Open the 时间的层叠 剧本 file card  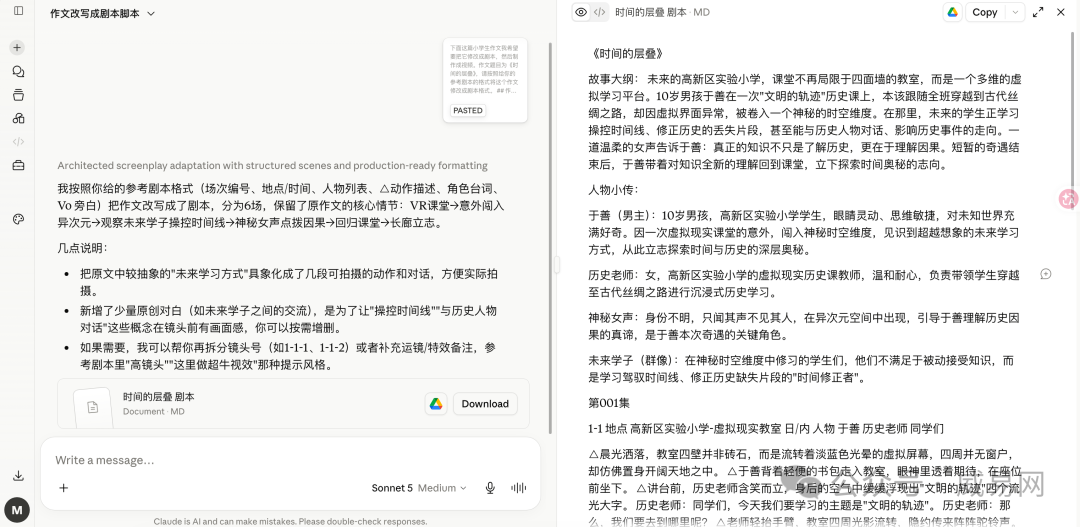tap(293, 404)
